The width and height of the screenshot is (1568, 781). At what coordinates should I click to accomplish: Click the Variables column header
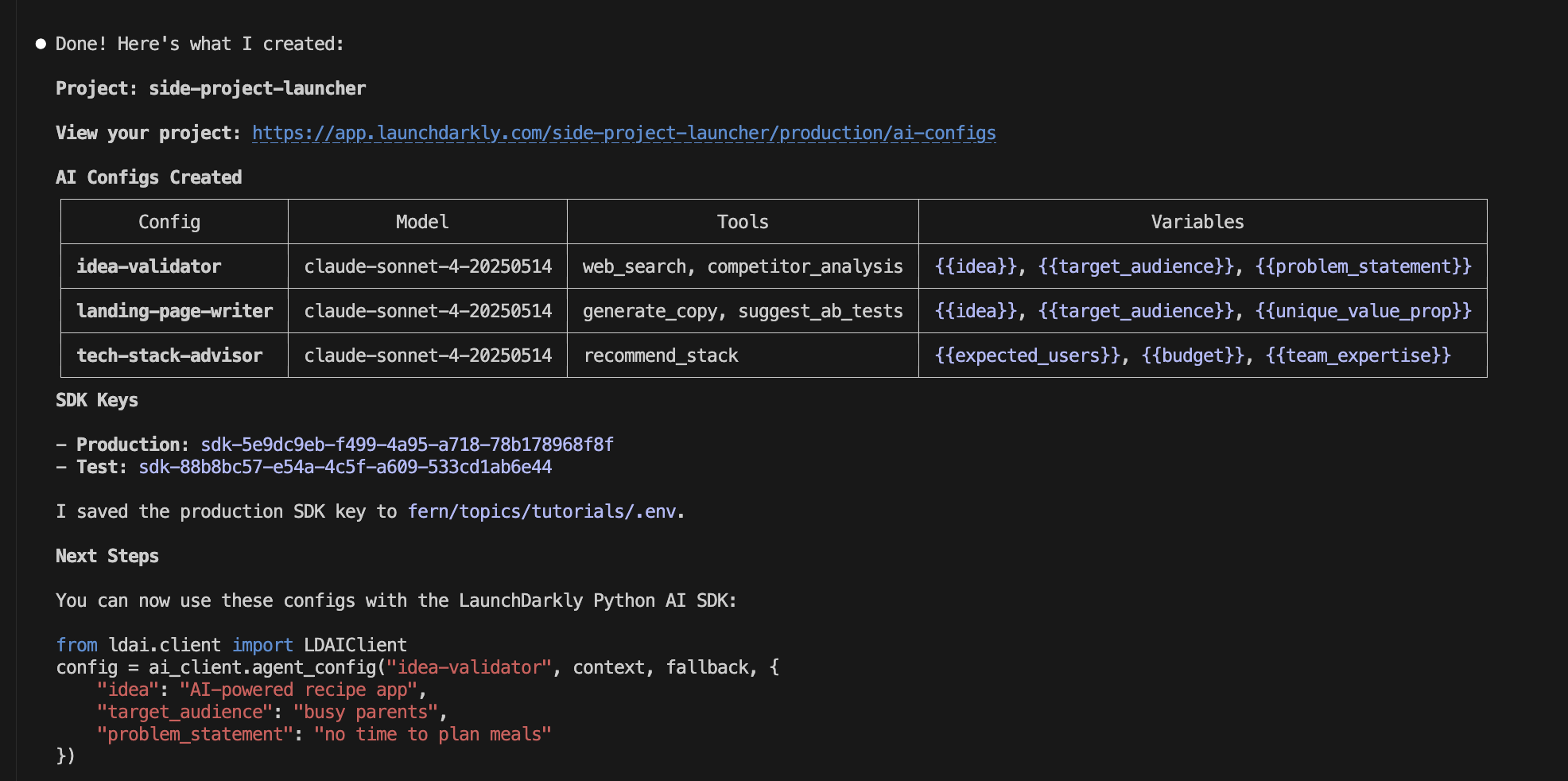tap(1197, 222)
